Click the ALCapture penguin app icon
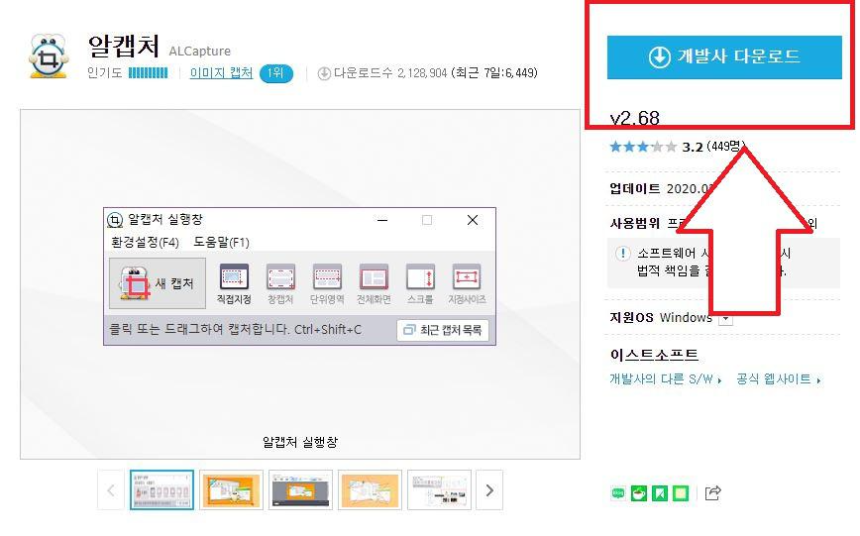The image size is (860, 536). click(49, 56)
